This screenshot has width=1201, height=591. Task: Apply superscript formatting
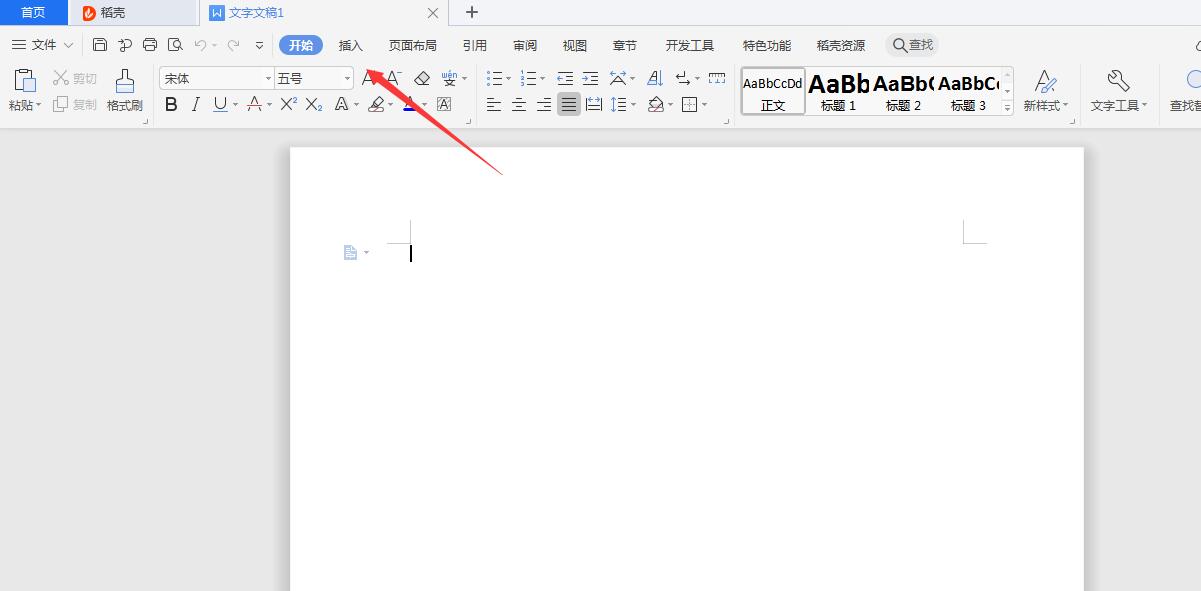click(287, 103)
